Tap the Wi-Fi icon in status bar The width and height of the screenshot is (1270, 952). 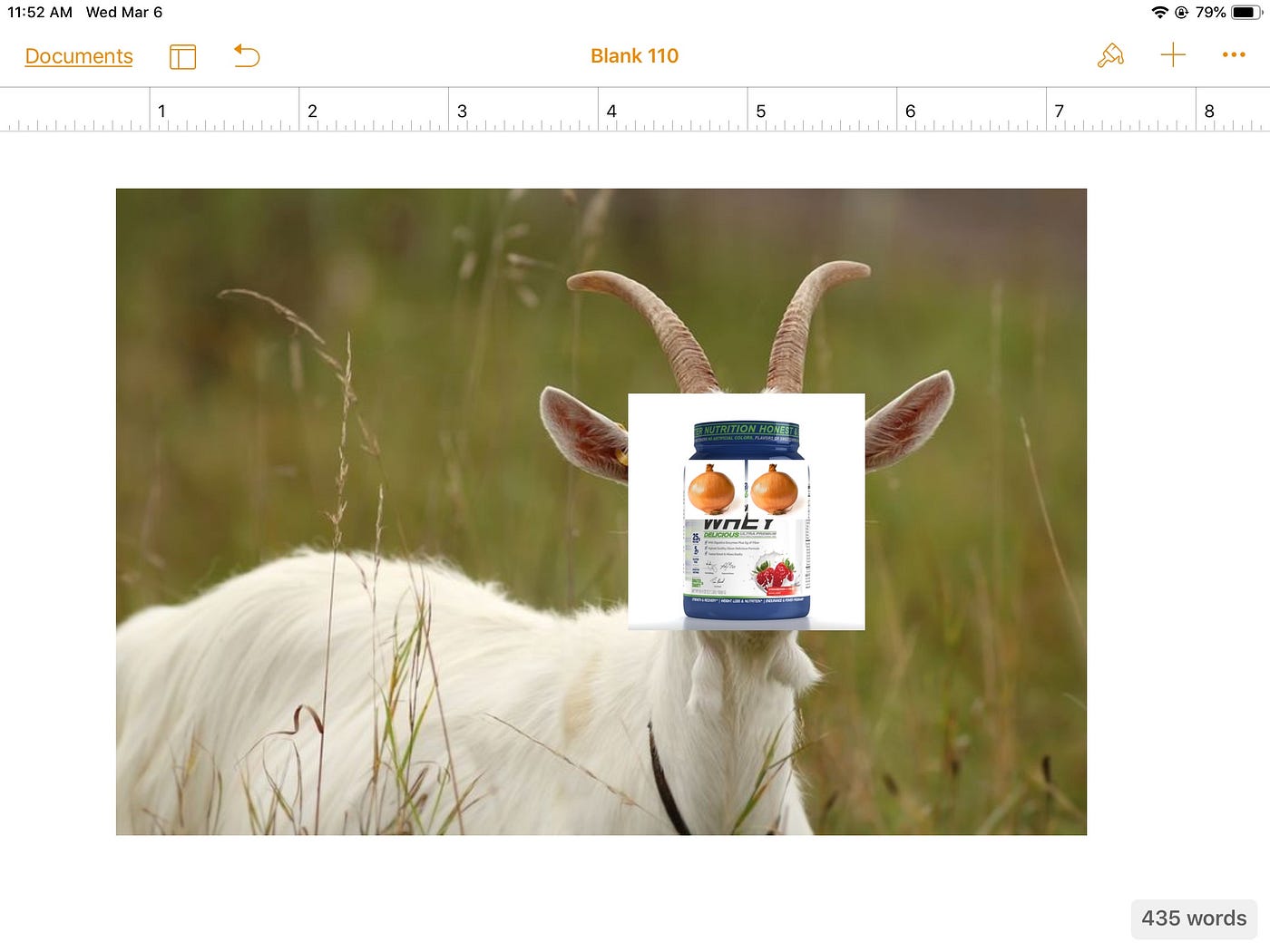point(1159,13)
